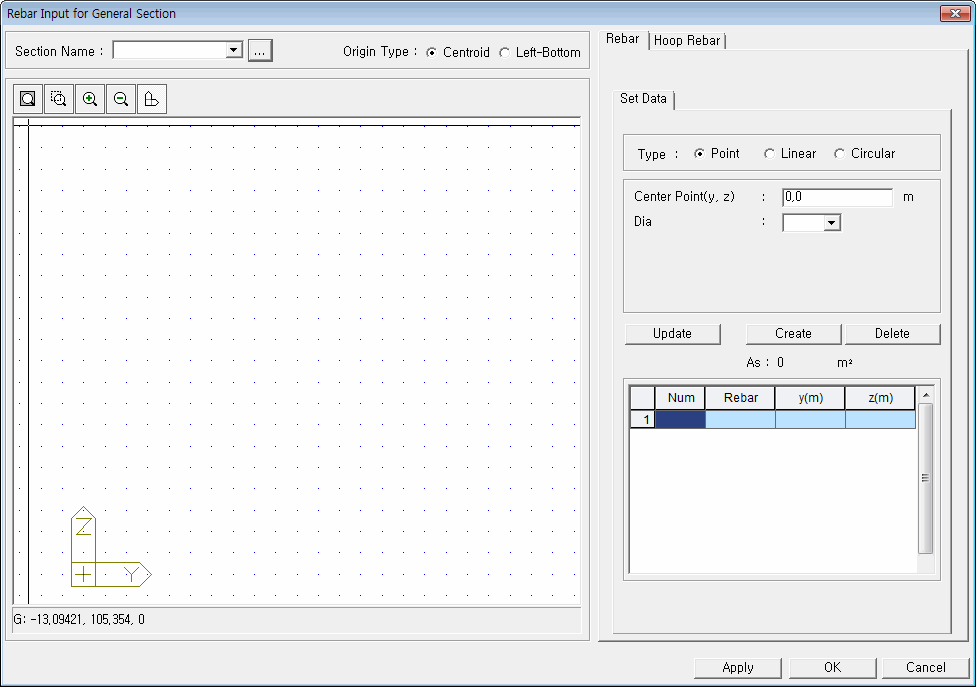Select the Zoom Fit tool
The width and height of the screenshot is (976, 687).
(x=27, y=98)
